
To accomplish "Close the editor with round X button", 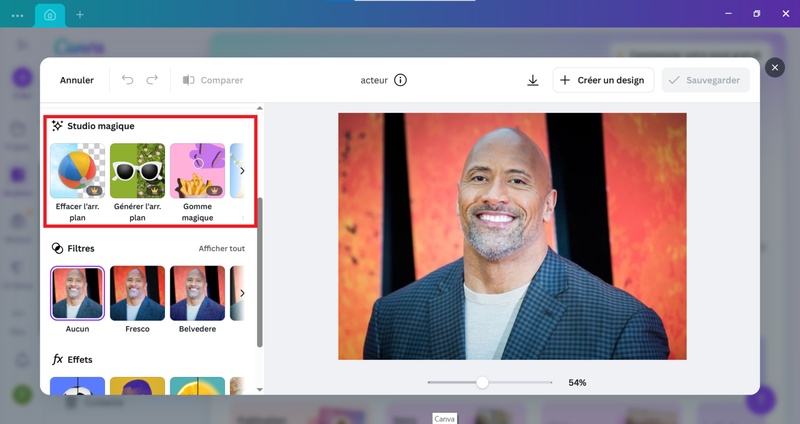I will click(774, 67).
